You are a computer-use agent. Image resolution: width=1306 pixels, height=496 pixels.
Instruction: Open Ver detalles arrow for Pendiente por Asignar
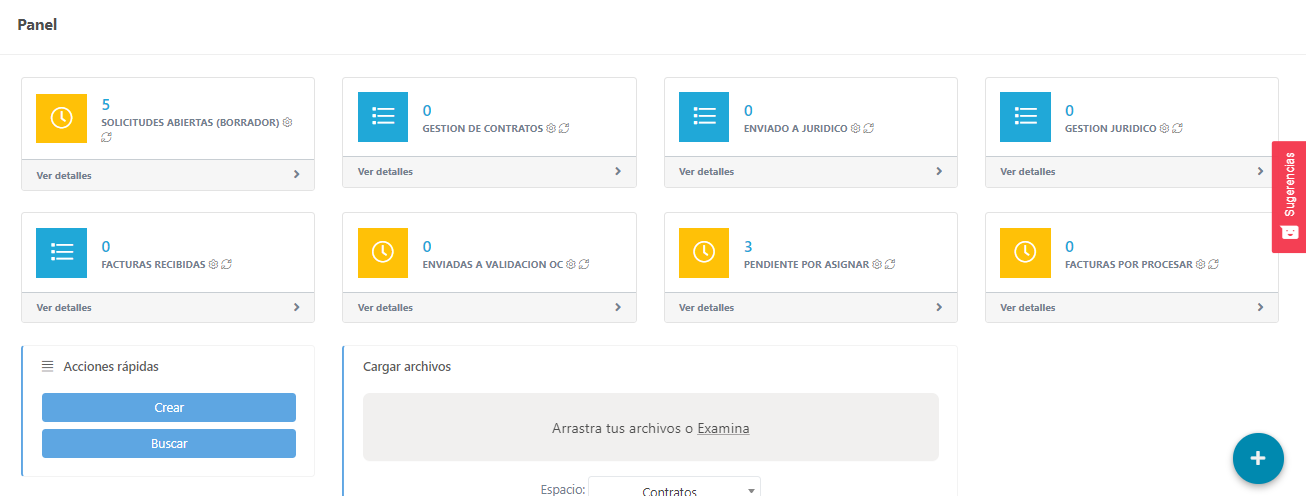(x=938, y=307)
